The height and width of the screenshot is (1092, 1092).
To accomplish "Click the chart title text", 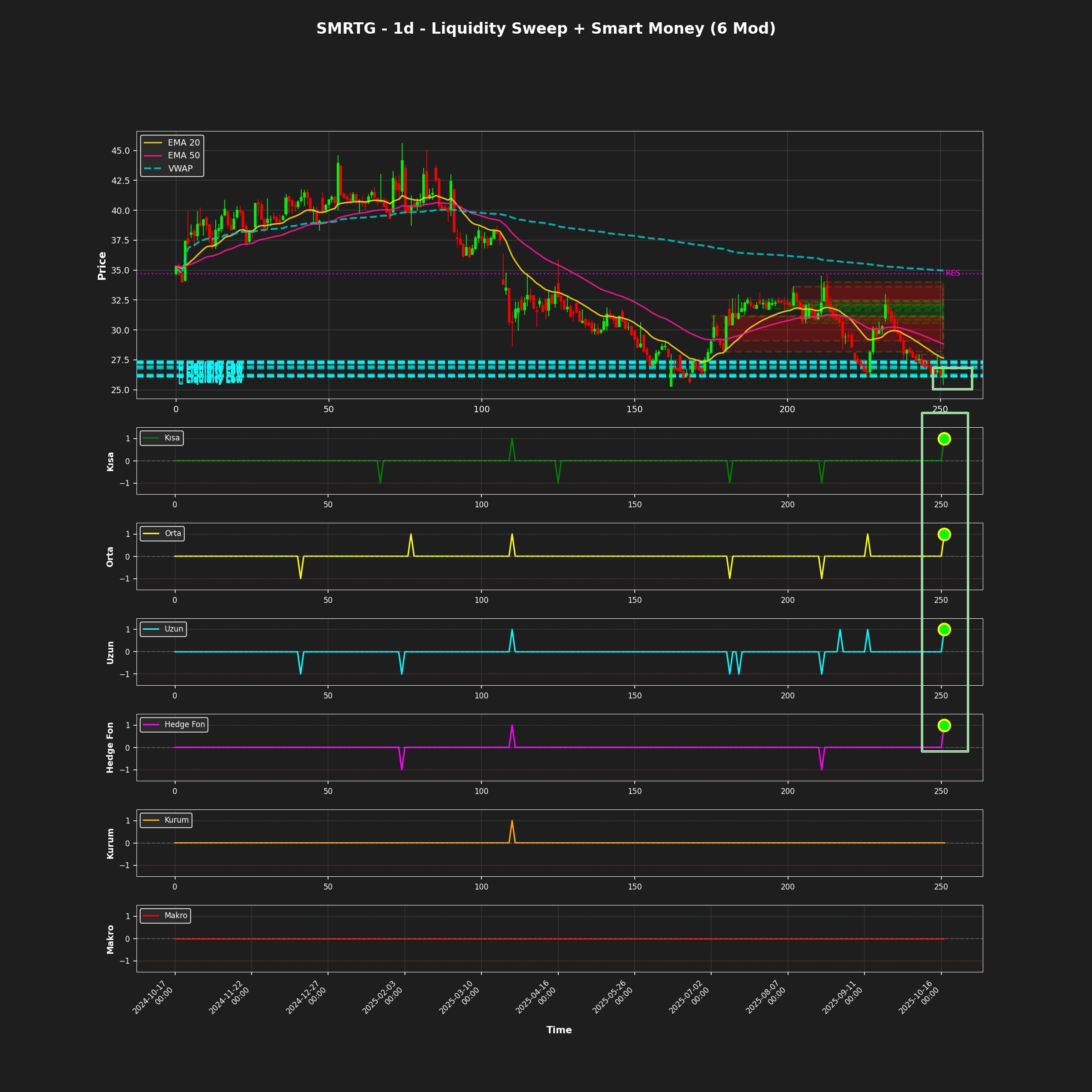I will pos(546,29).
